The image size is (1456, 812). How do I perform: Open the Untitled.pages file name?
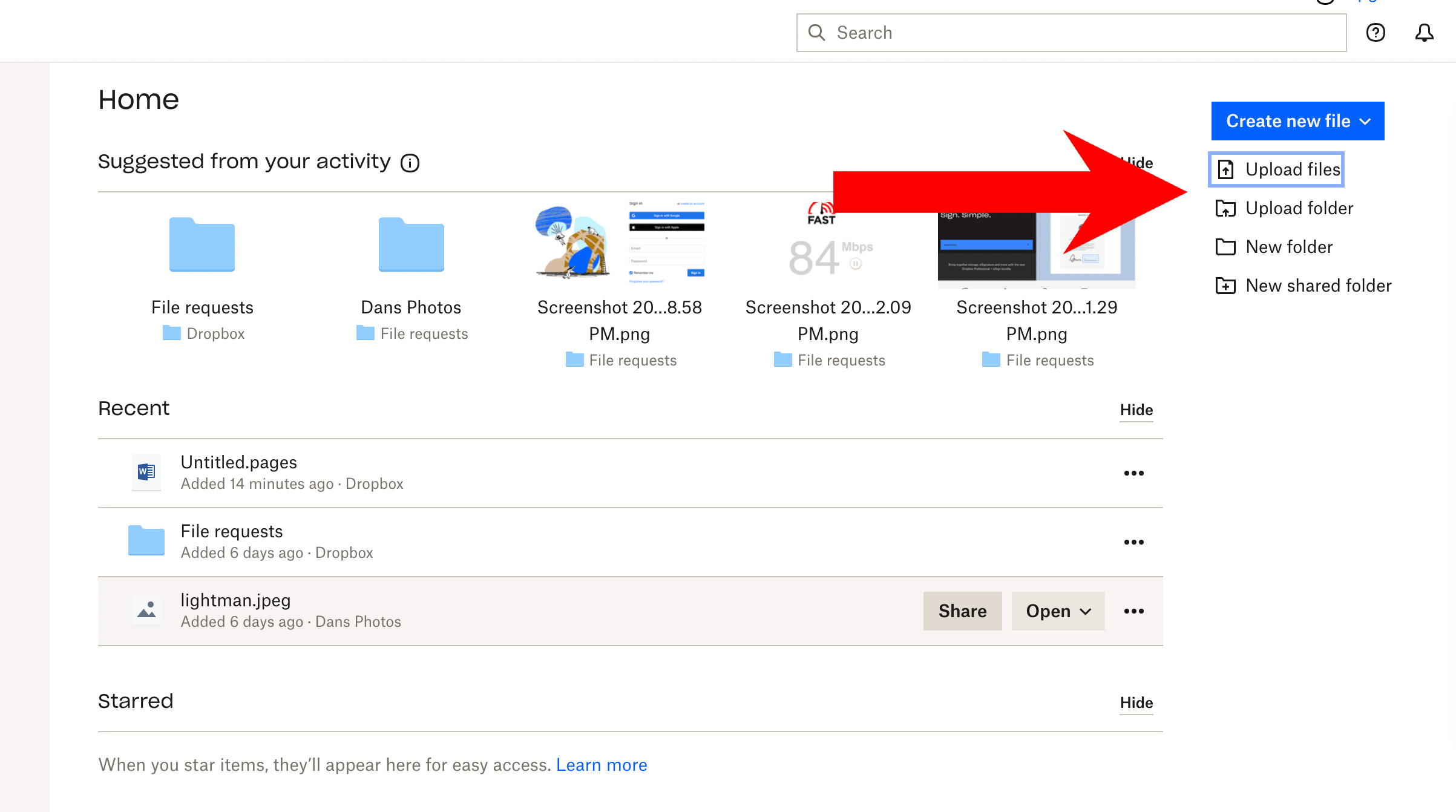point(238,462)
